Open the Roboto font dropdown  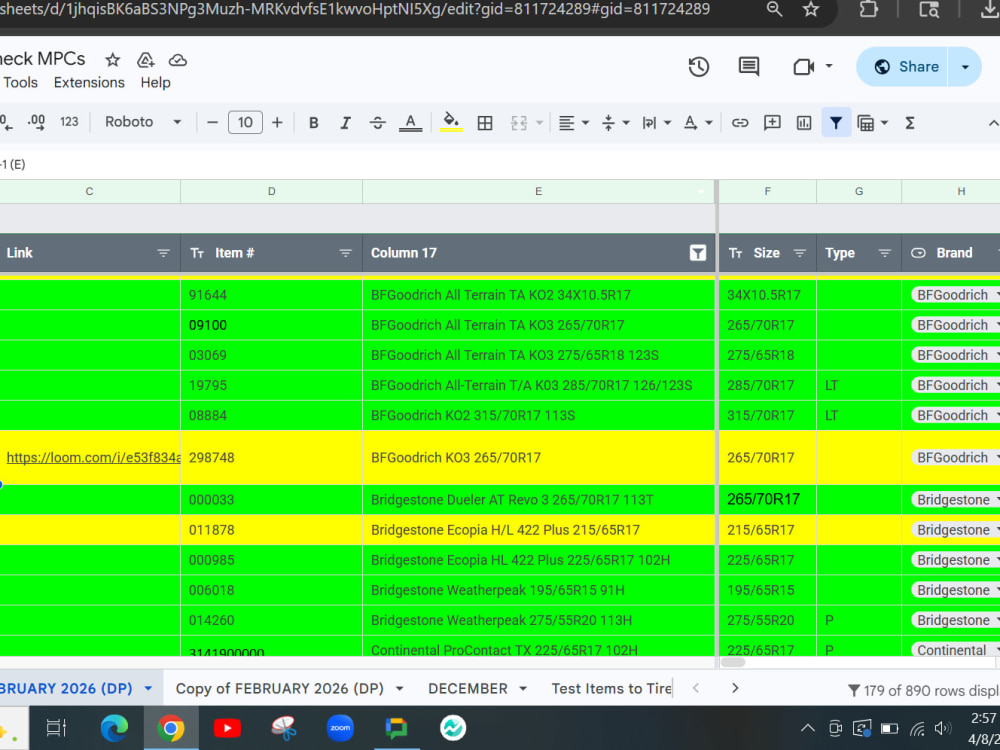click(143, 122)
